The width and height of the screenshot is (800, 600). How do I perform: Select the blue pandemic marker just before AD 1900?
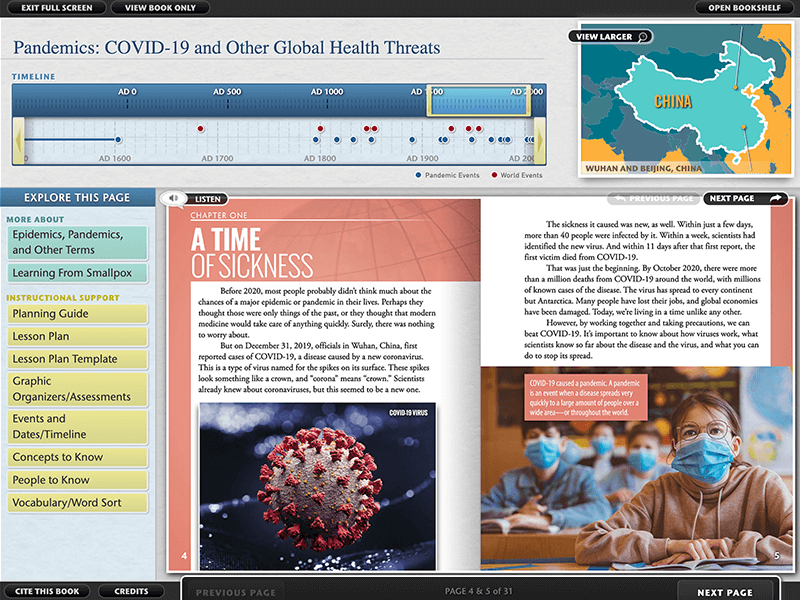(412, 139)
